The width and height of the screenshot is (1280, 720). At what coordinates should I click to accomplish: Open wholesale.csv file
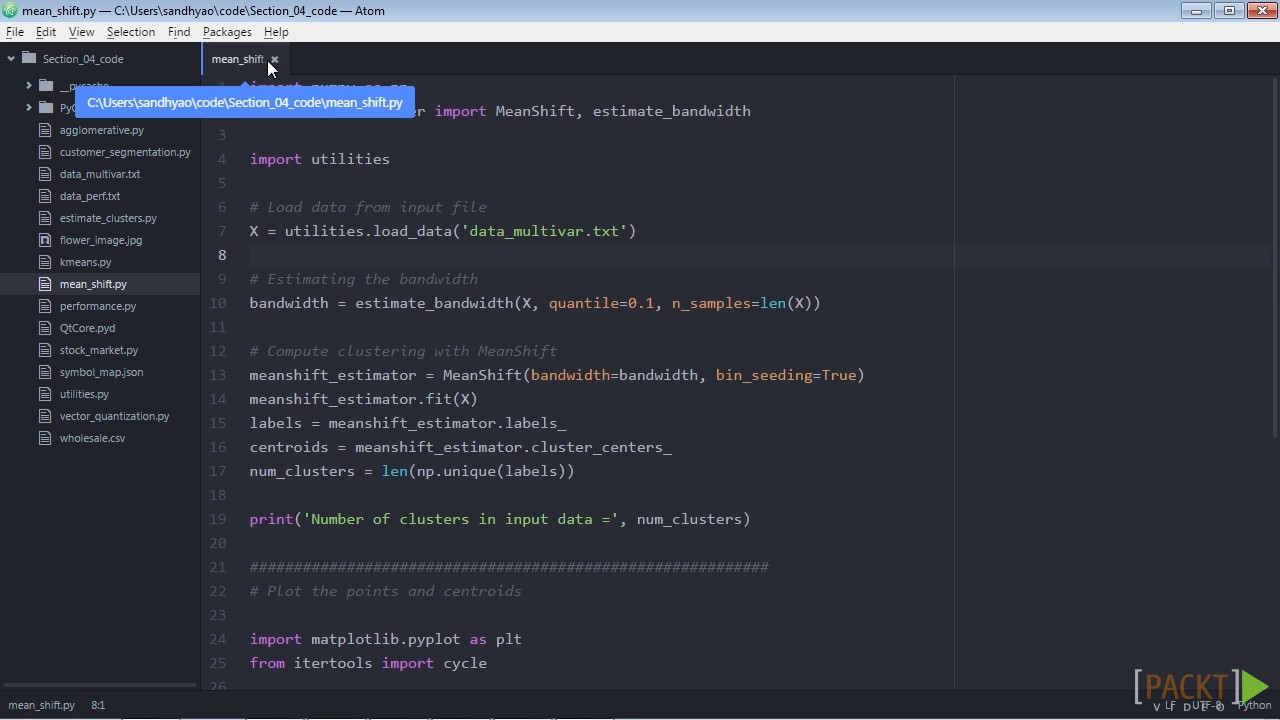point(92,438)
